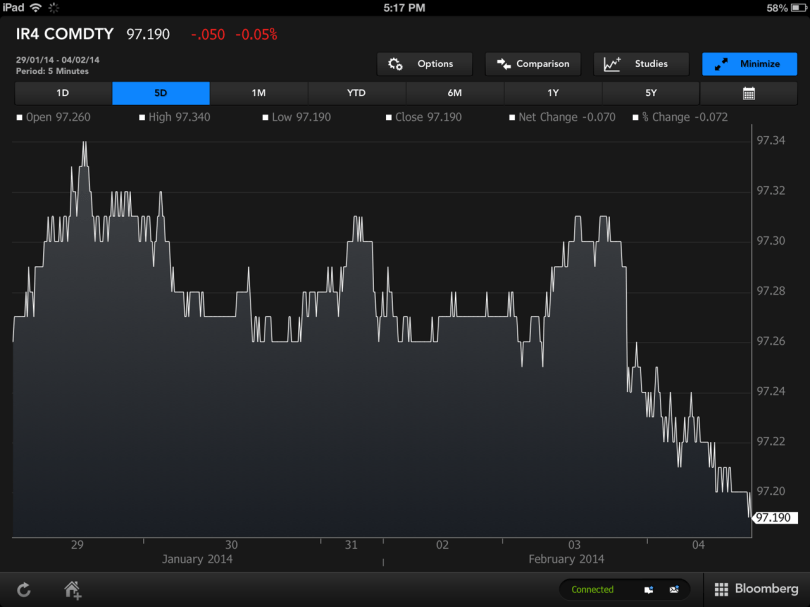The image size is (810, 607).
Task: Tap the screen icon beside Connected status
Action: coord(649,589)
